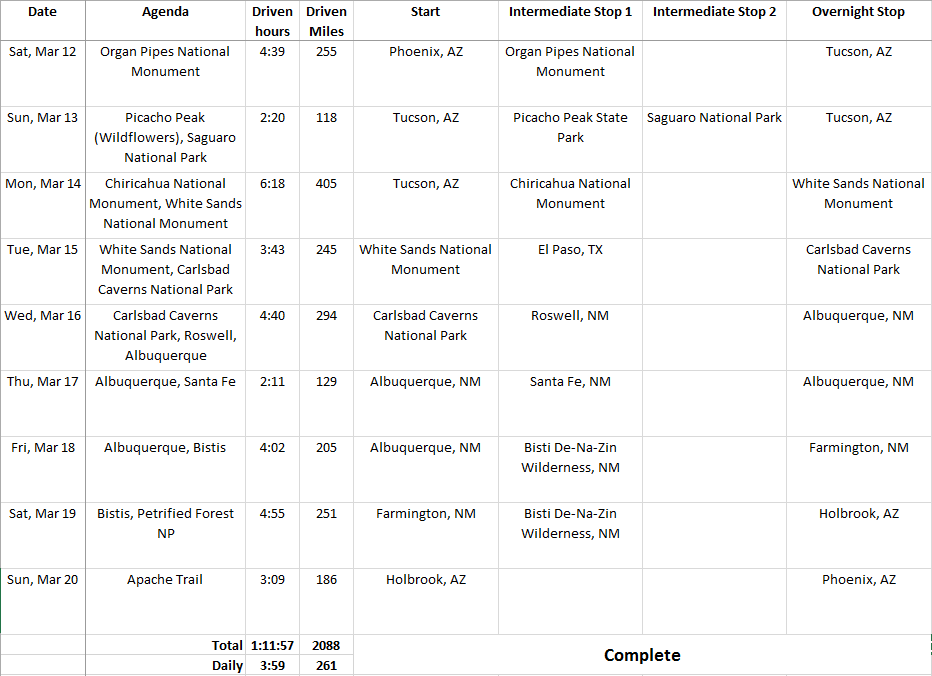Select the 405 driven miles cell
Viewport: 932px width, 676px height.
[x=326, y=184]
